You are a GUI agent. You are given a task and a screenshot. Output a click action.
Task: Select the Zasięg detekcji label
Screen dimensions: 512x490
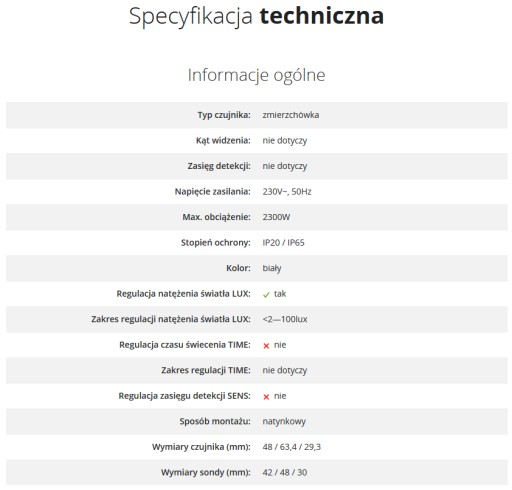219,166
